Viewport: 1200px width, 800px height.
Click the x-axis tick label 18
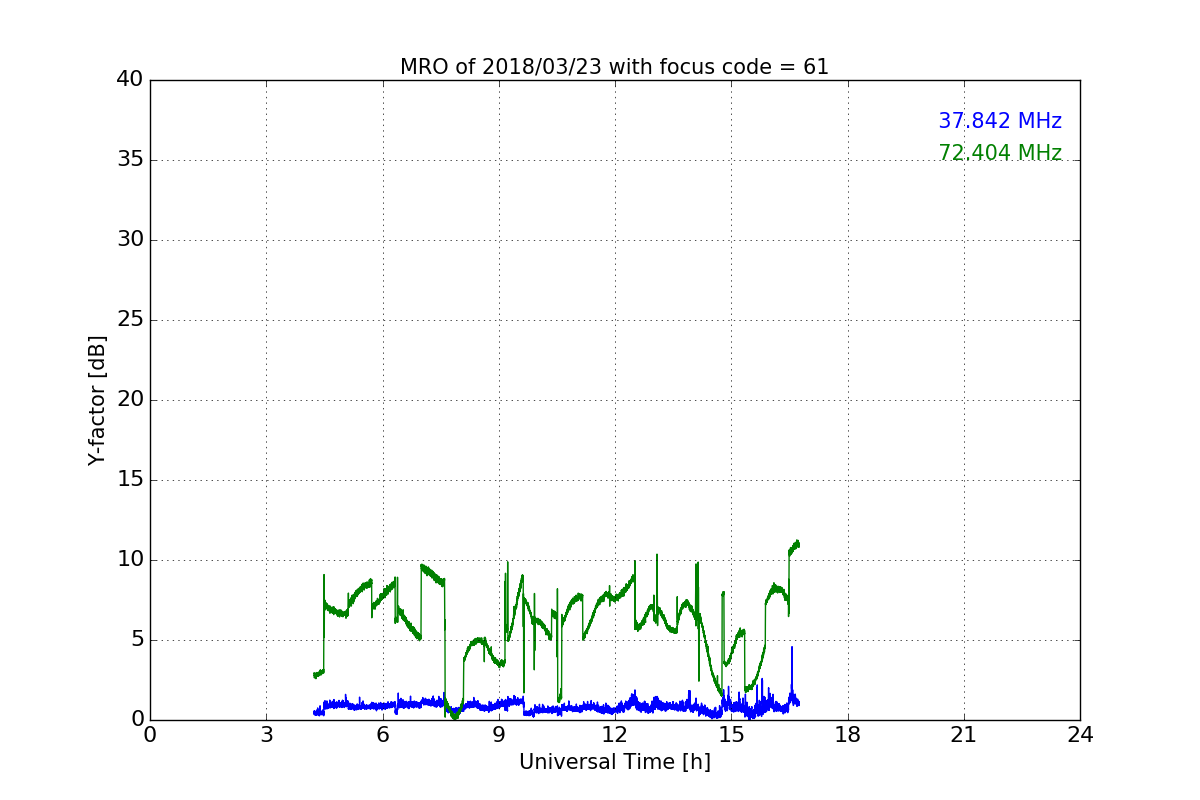pos(847,735)
